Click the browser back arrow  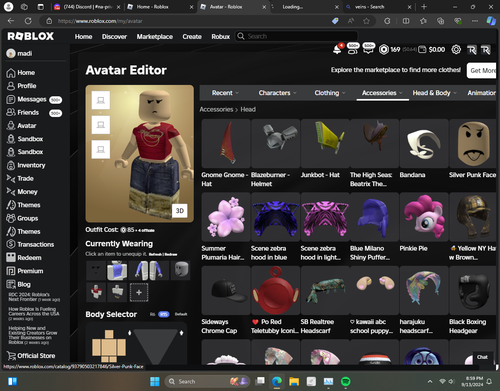point(11,21)
